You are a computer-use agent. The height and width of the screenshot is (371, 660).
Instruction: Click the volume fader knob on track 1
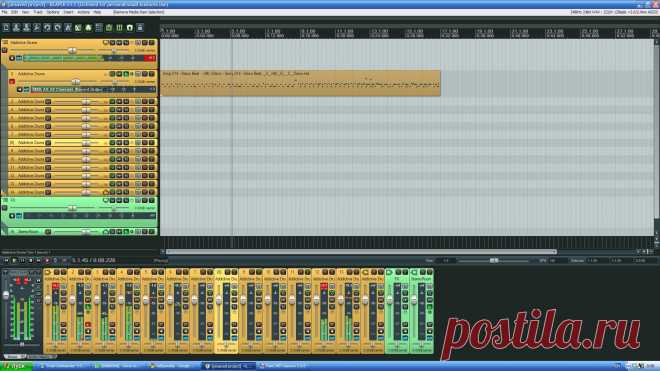tap(72, 51)
